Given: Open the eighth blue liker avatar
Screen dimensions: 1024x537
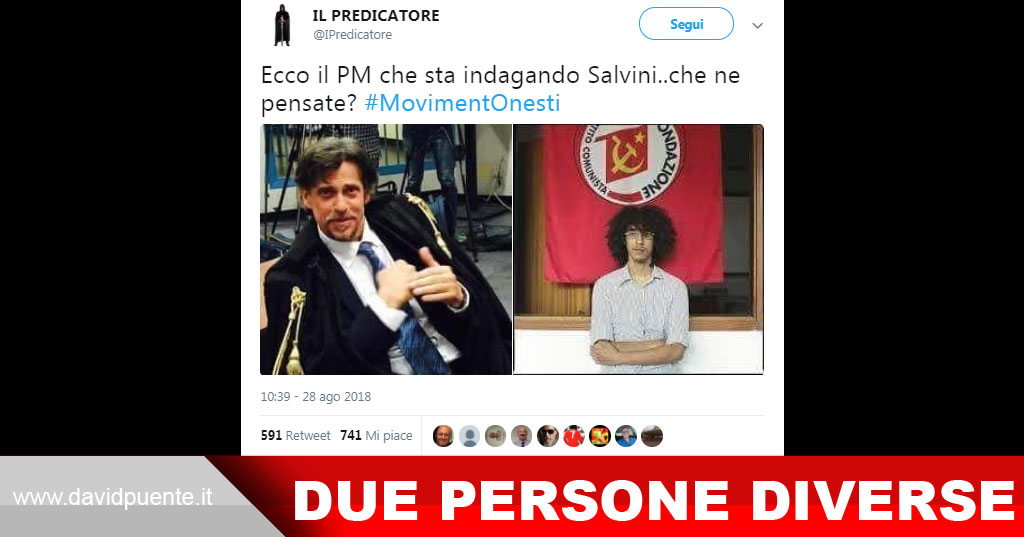Looking at the screenshot, I should [626, 436].
